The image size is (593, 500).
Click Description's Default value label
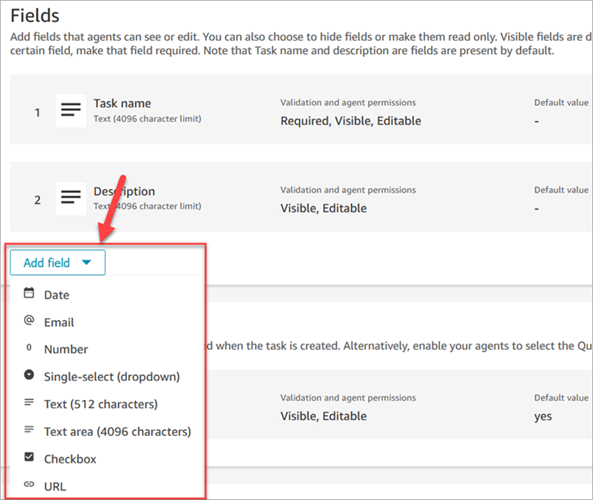coord(561,190)
